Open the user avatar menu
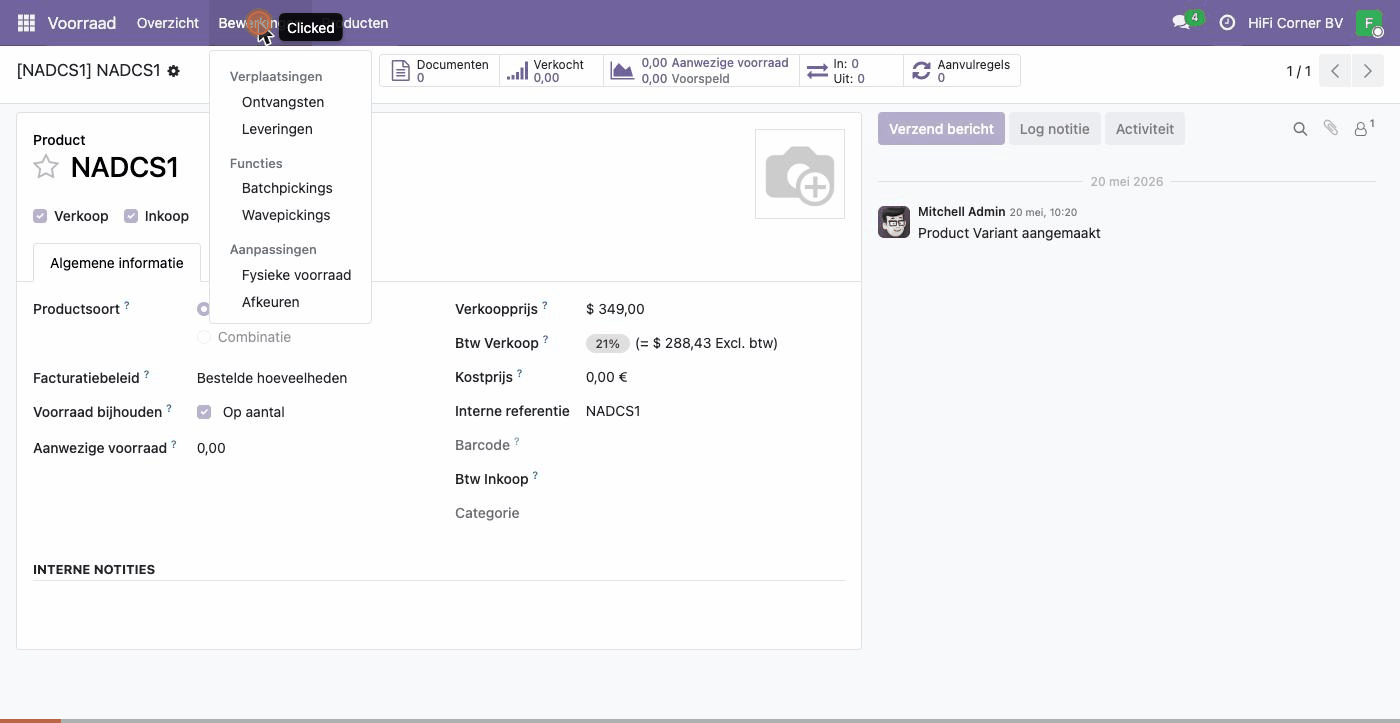 (x=1369, y=22)
